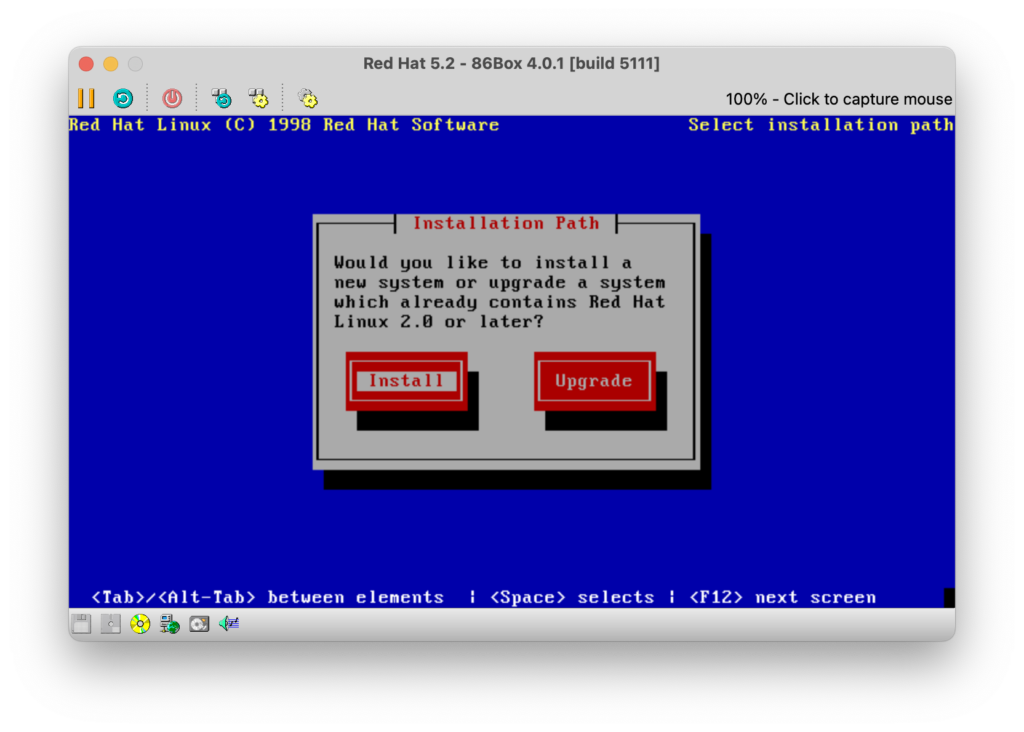Open 86Box machine settings gears

pos(308,99)
